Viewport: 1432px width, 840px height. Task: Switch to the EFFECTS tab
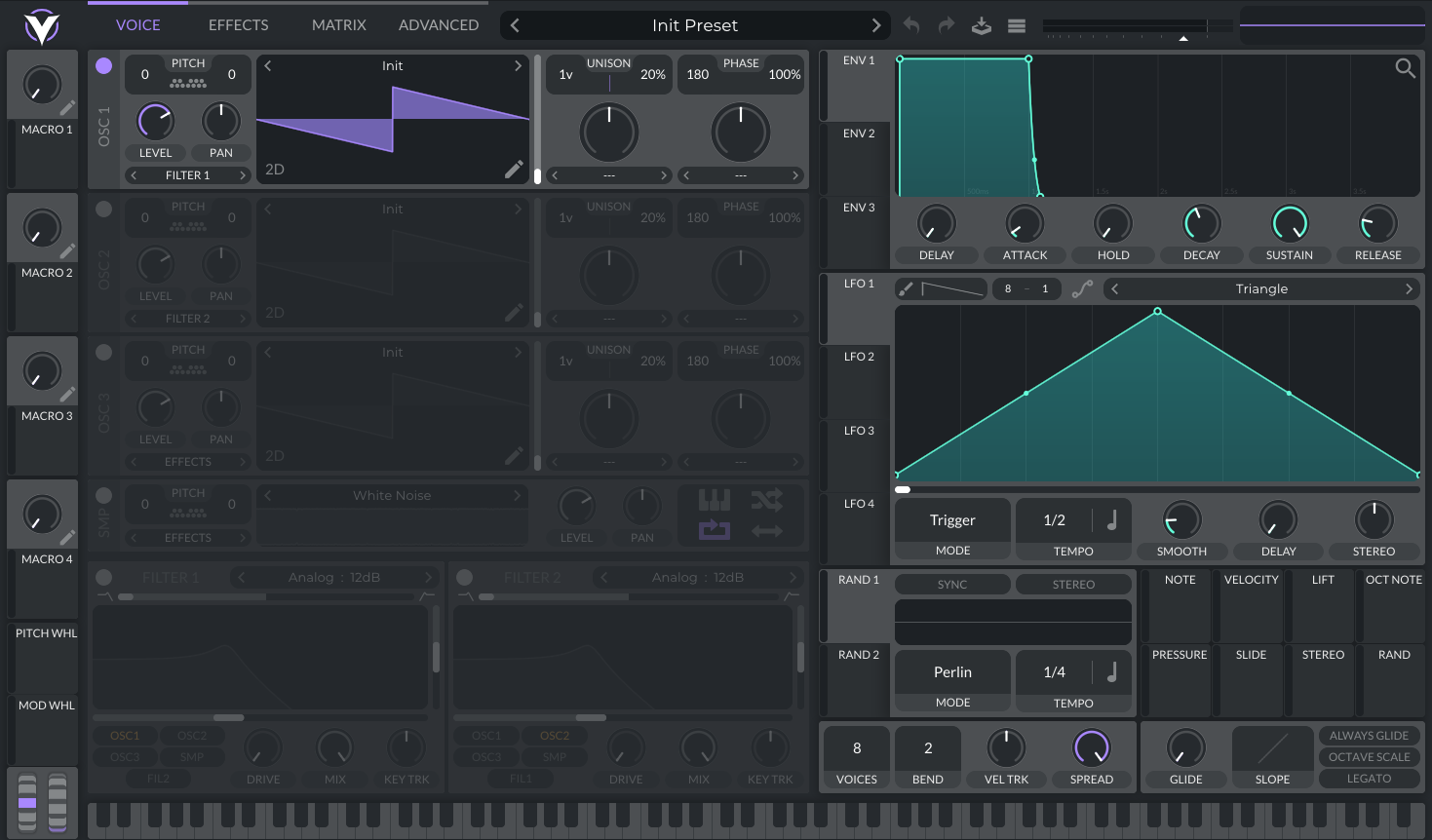click(238, 25)
